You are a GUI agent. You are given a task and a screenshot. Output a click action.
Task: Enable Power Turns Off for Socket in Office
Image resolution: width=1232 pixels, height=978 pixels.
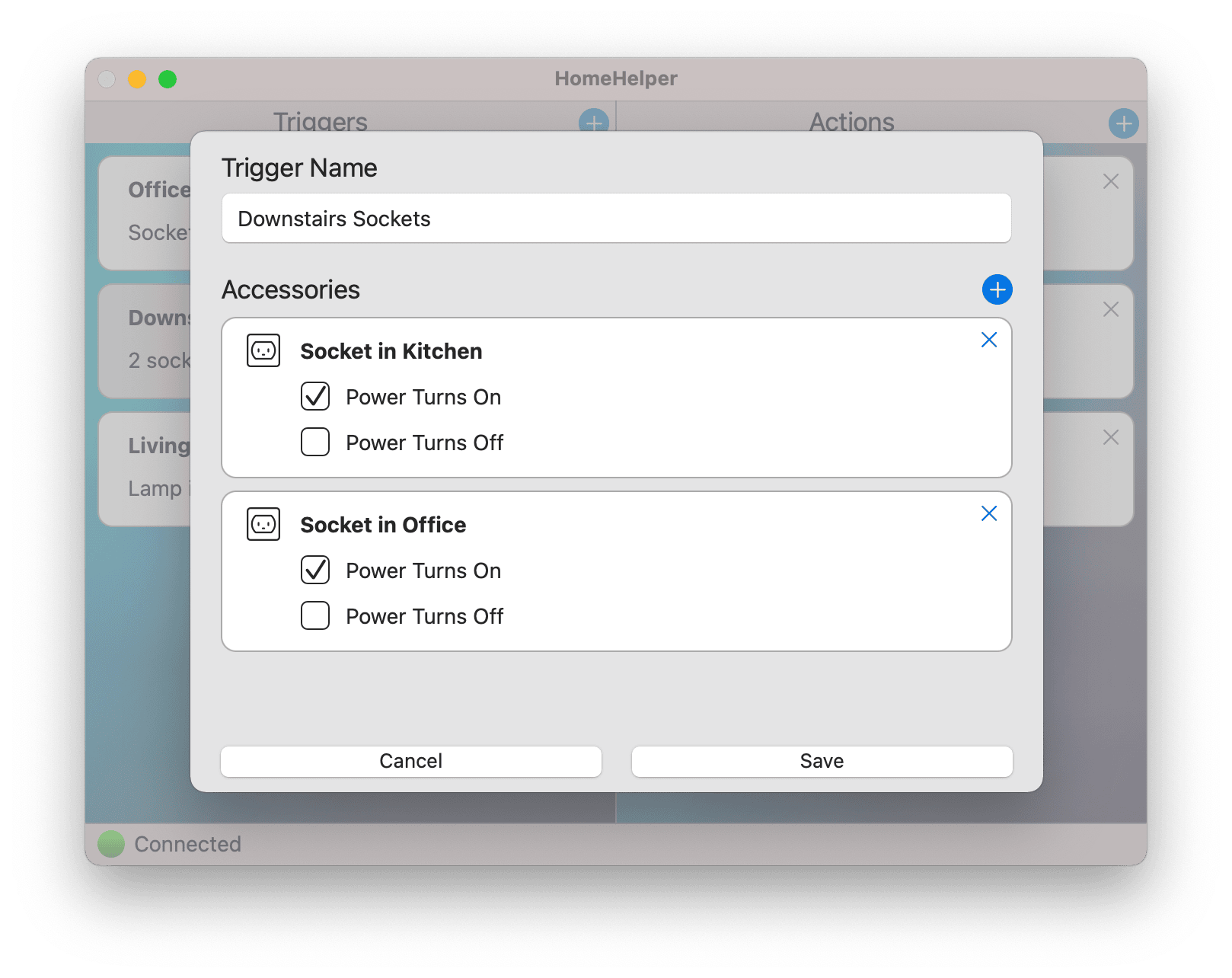click(314, 615)
